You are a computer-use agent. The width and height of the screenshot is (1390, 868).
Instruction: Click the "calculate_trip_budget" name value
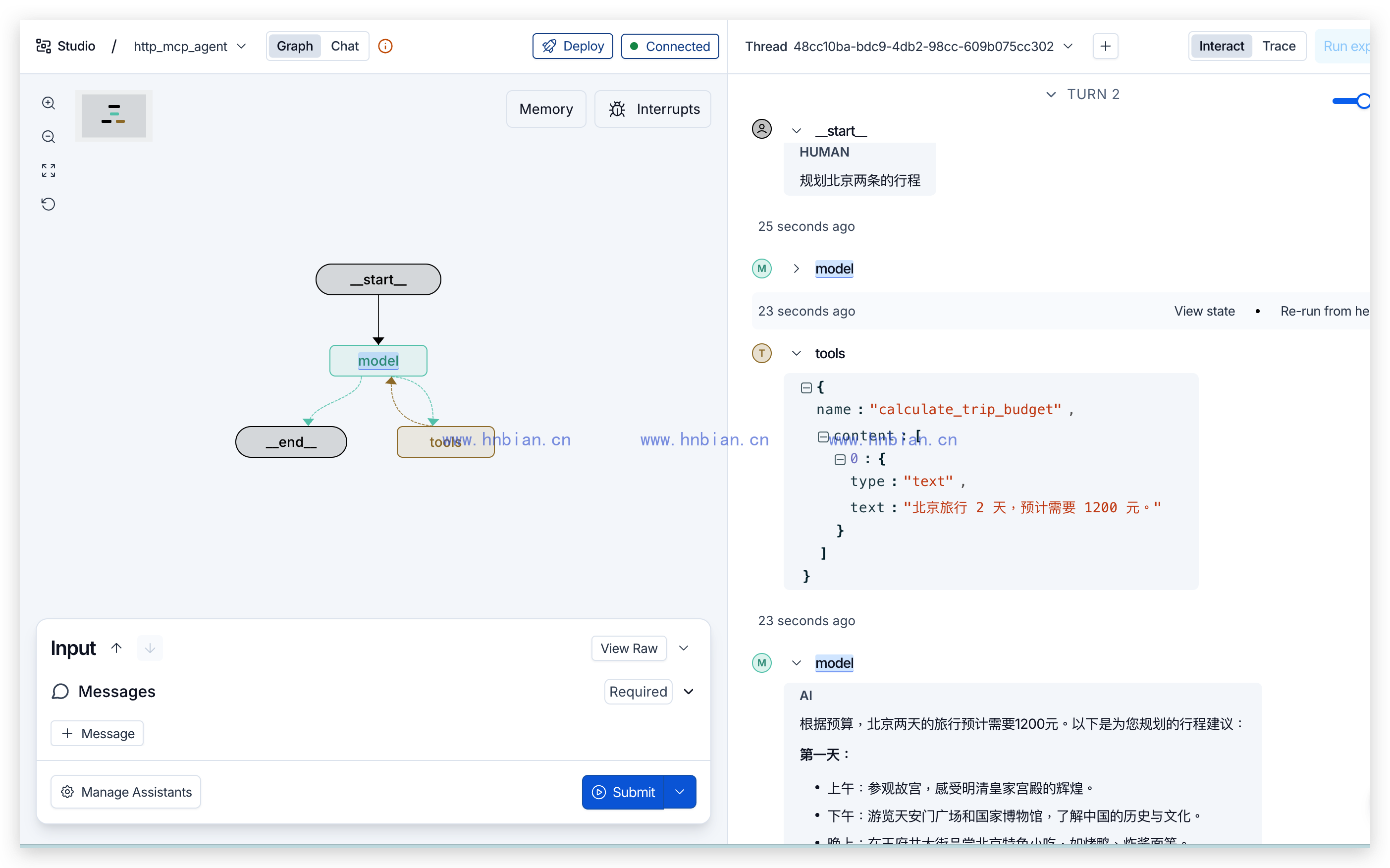965,410
